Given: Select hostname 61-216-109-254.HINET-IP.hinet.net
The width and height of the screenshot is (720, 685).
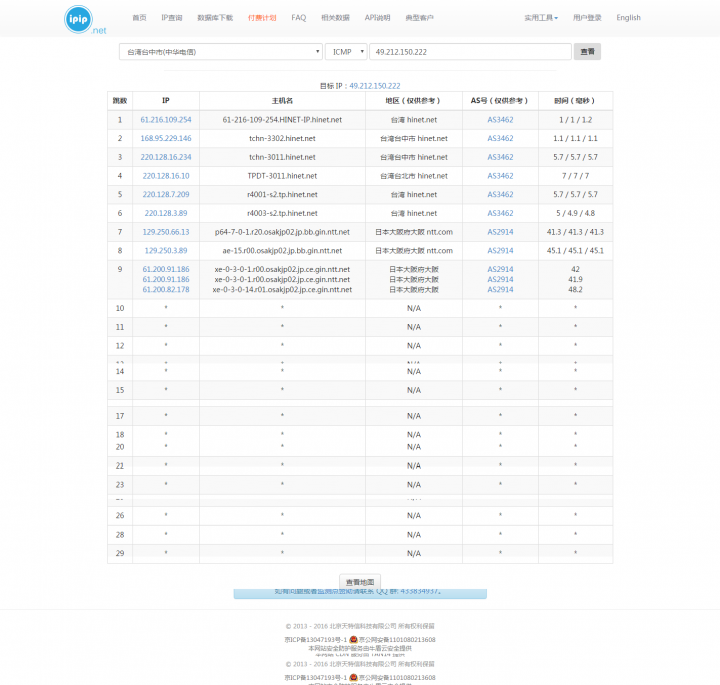Looking at the screenshot, I should (x=282, y=120).
